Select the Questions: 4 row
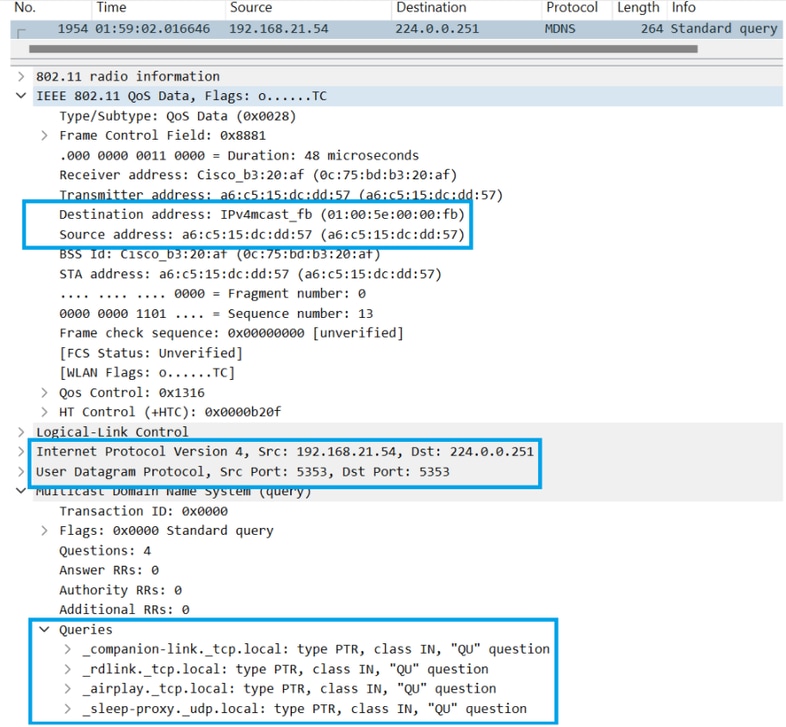The height and width of the screenshot is (727, 786). click(x=105, y=551)
